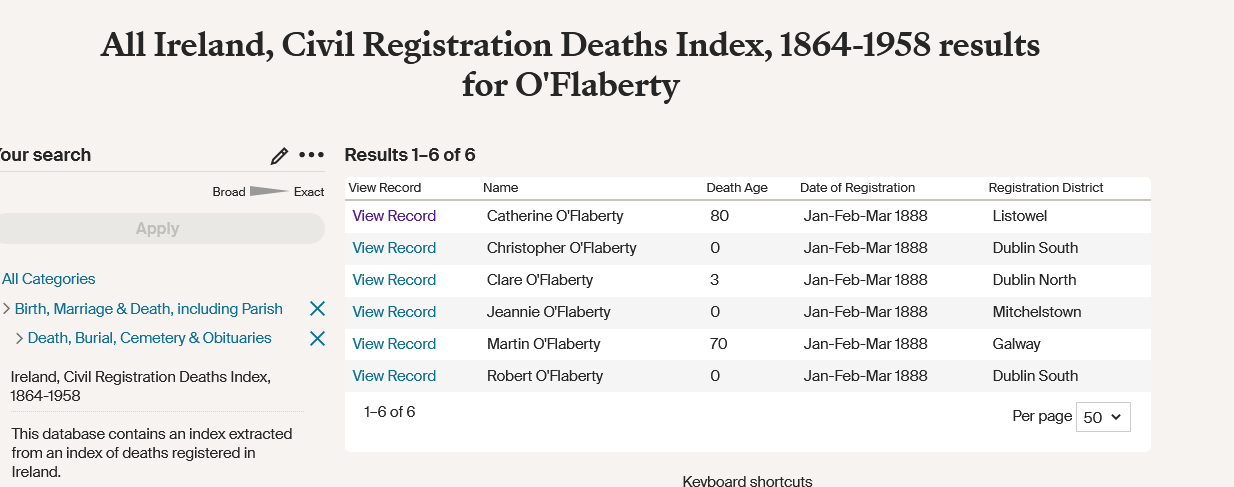Remove Death, Burial, Cemetery & Obituaries filter

pyautogui.click(x=317, y=338)
